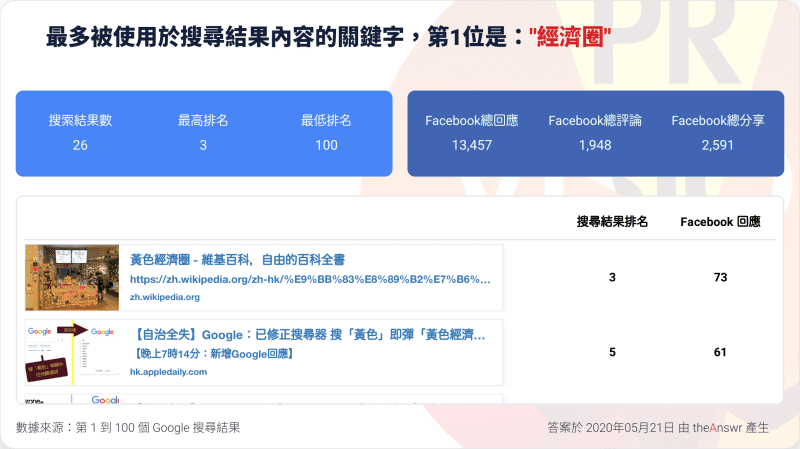Click the lowest rank value 100

tap(327, 145)
